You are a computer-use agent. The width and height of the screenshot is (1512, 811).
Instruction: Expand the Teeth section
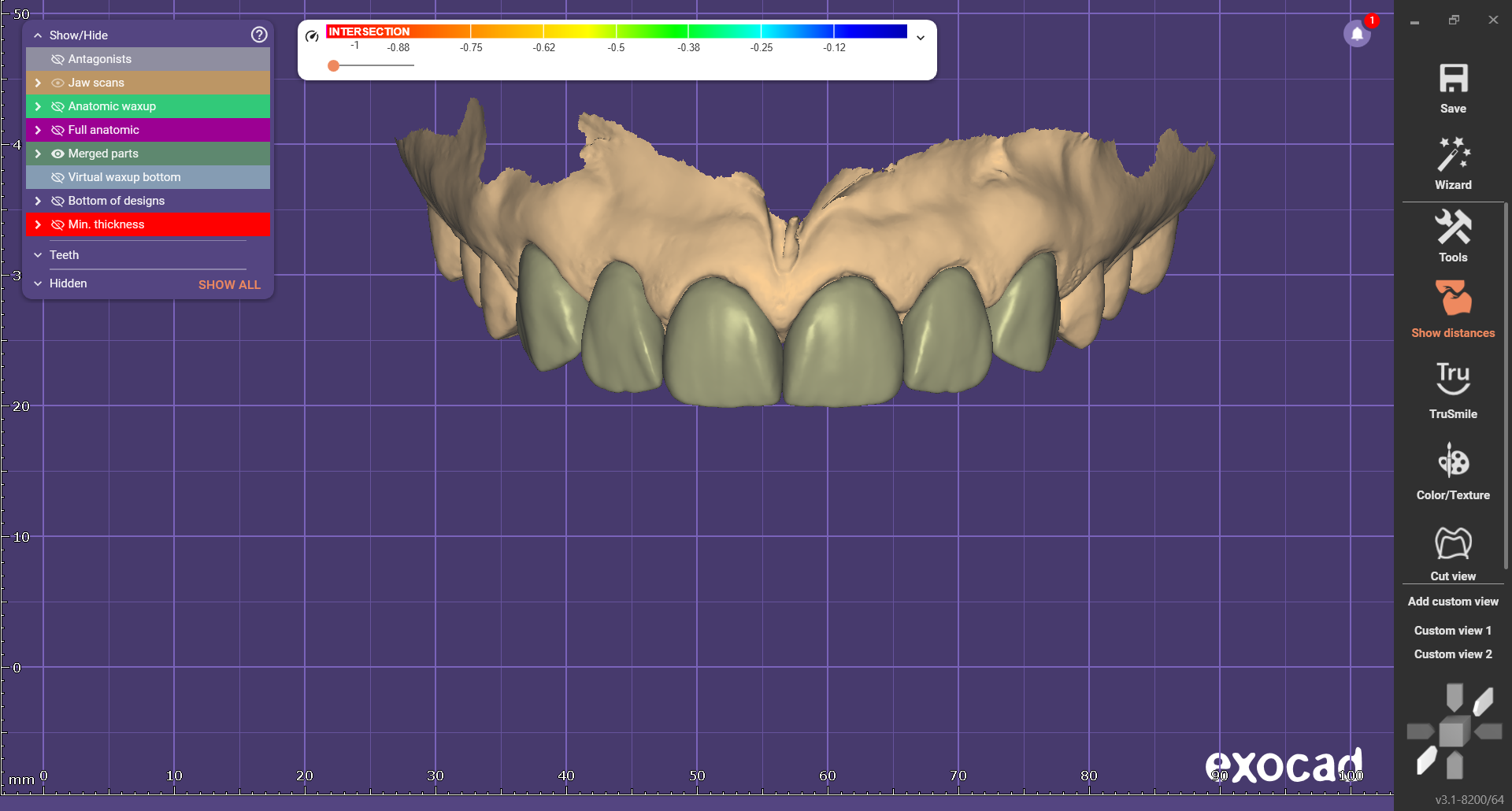pos(37,255)
